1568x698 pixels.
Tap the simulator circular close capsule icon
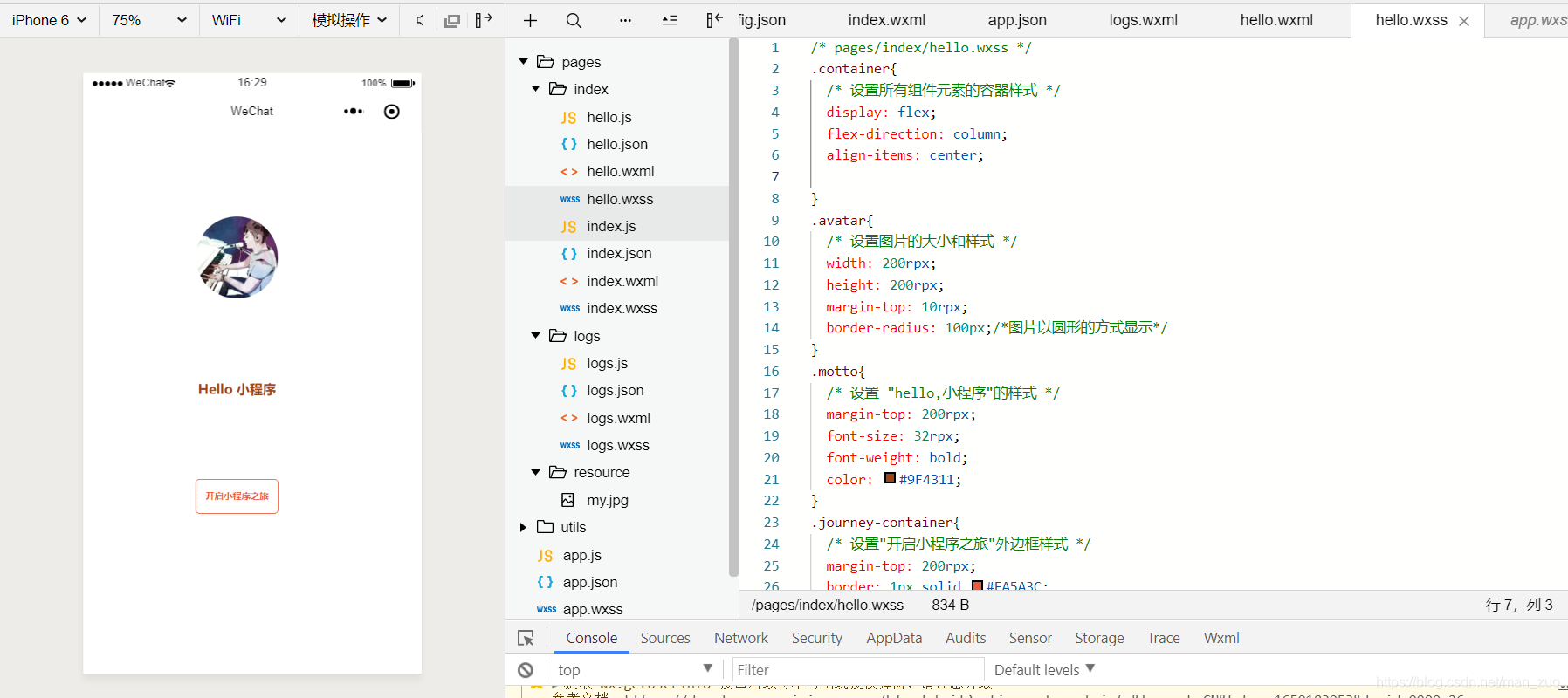pos(392,111)
